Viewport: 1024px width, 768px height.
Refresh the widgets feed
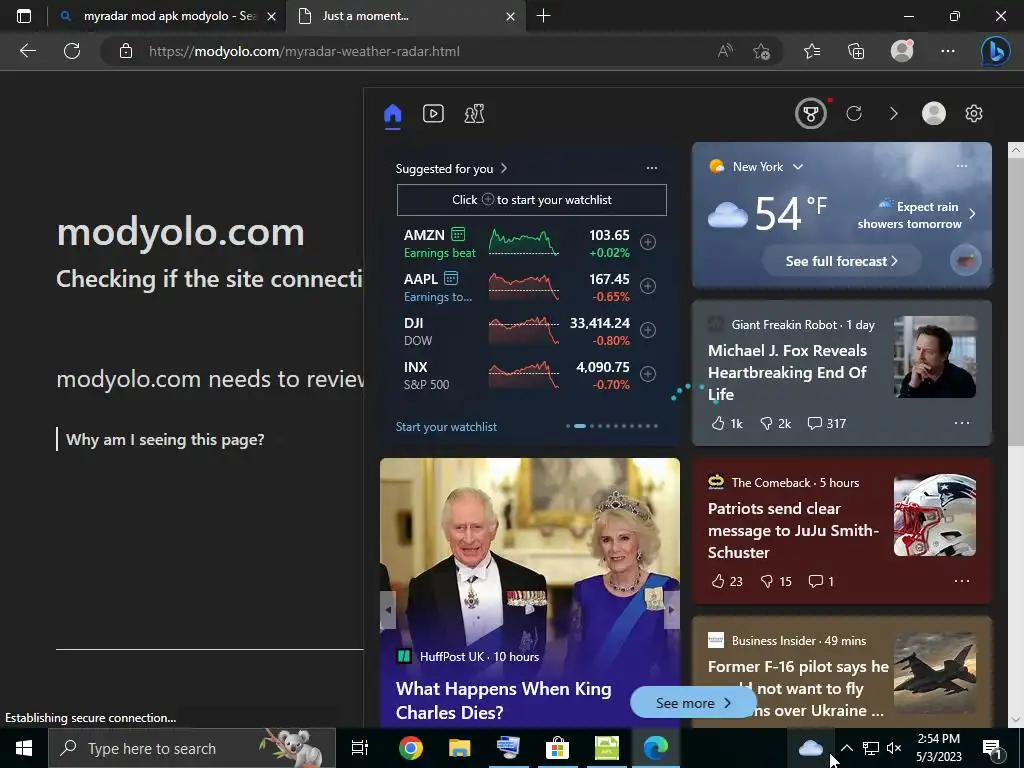click(854, 114)
